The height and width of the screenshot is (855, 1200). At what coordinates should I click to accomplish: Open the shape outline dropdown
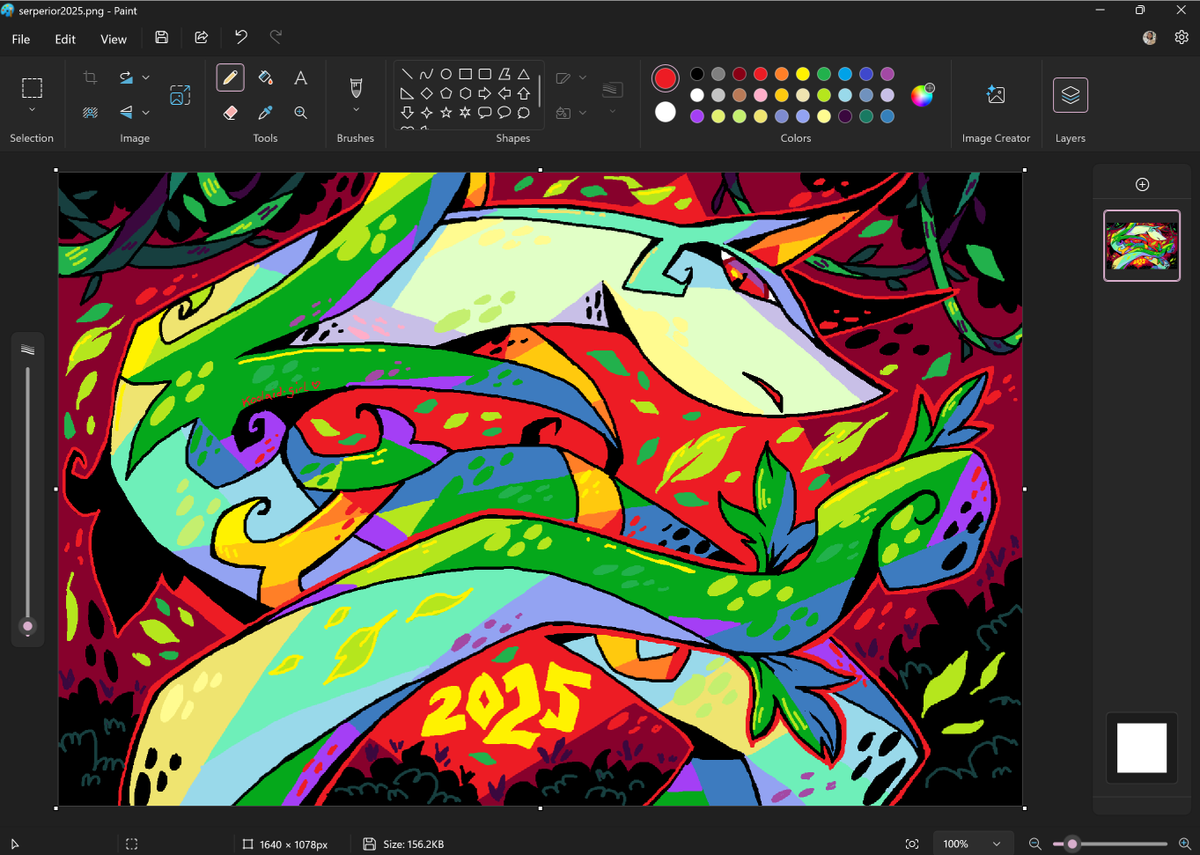tap(582, 77)
